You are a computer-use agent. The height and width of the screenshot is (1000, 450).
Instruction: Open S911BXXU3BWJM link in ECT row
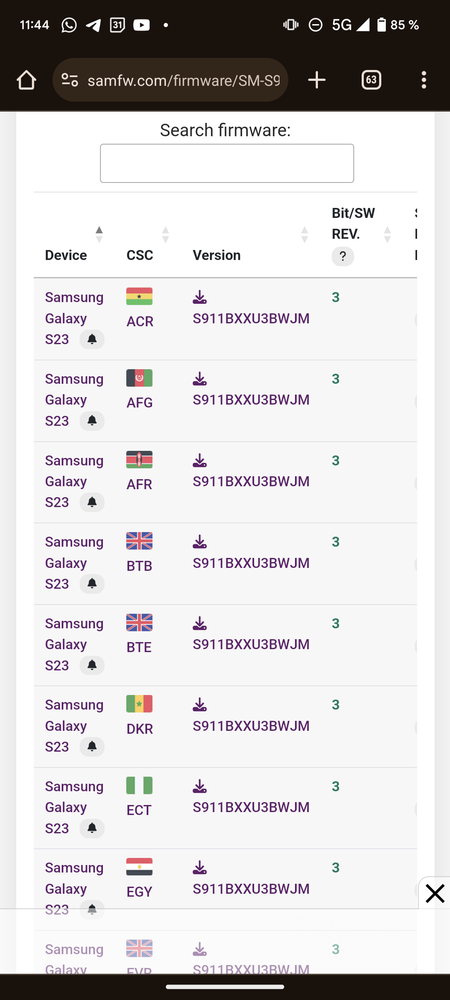point(251,807)
